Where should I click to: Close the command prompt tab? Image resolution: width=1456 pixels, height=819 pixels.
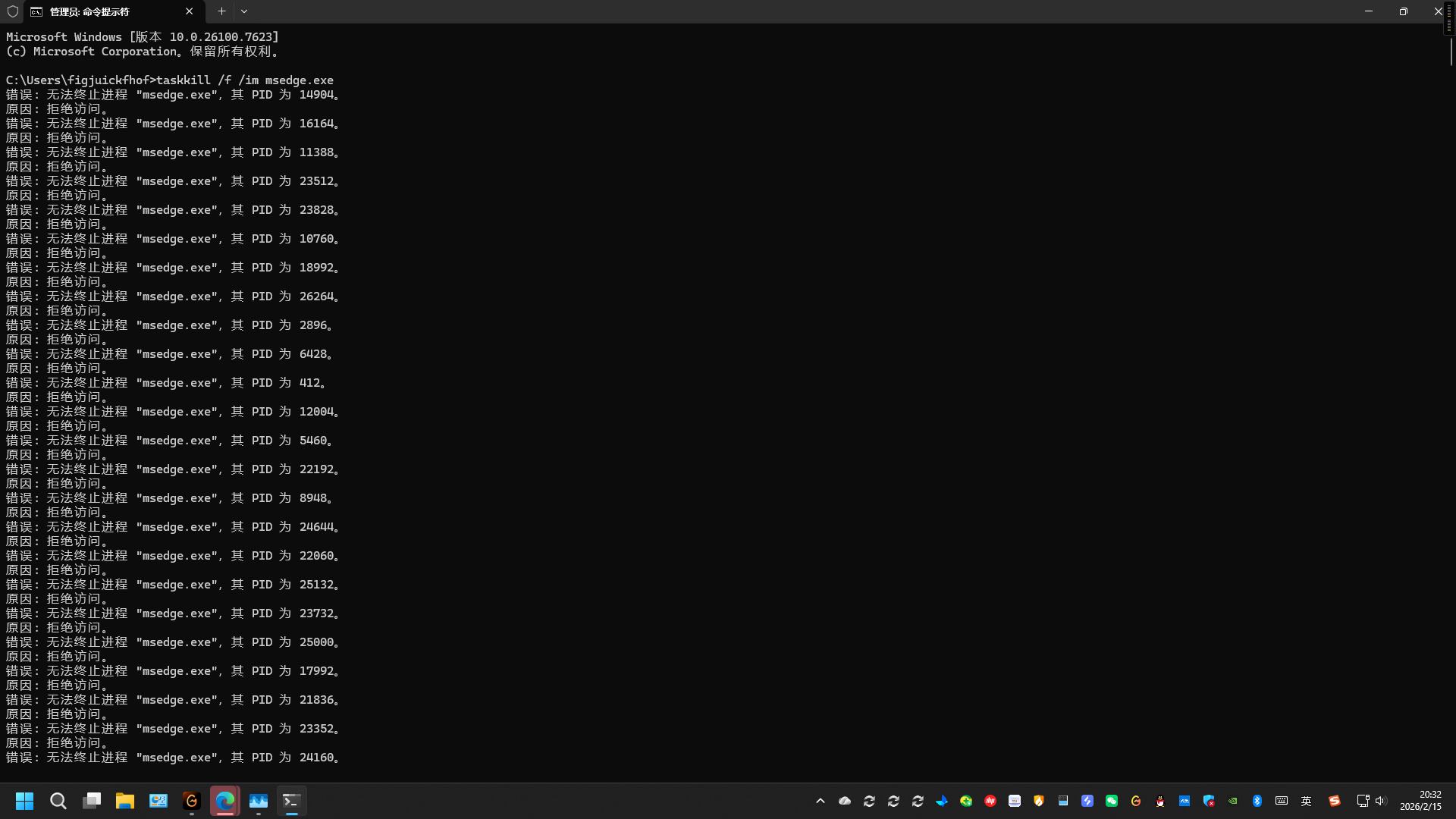[189, 11]
